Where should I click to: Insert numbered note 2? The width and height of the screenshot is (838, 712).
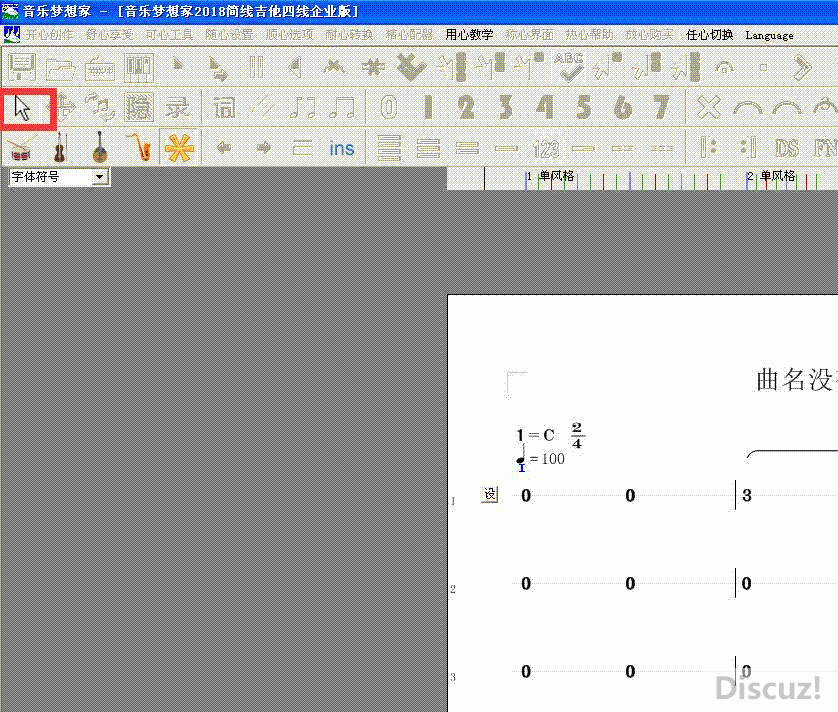(466, 107)
